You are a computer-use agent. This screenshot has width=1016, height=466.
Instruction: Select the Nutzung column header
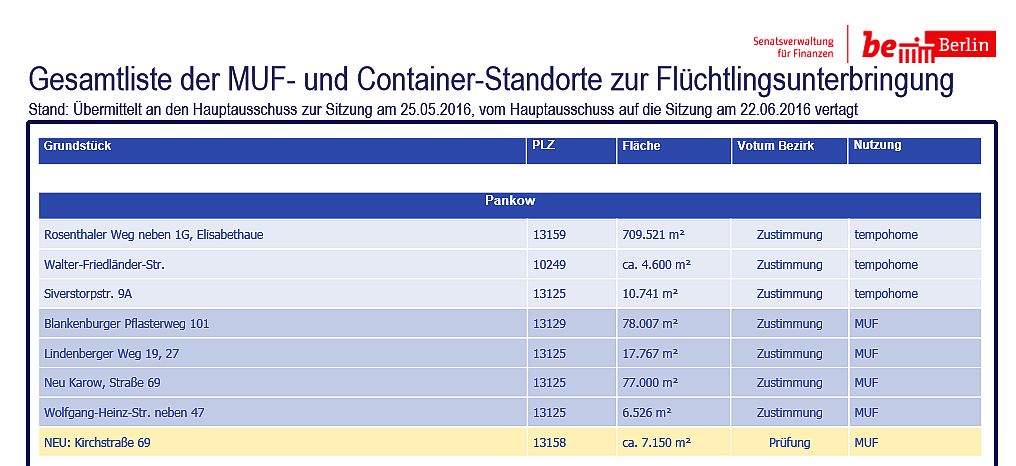(x=877, y=146)
